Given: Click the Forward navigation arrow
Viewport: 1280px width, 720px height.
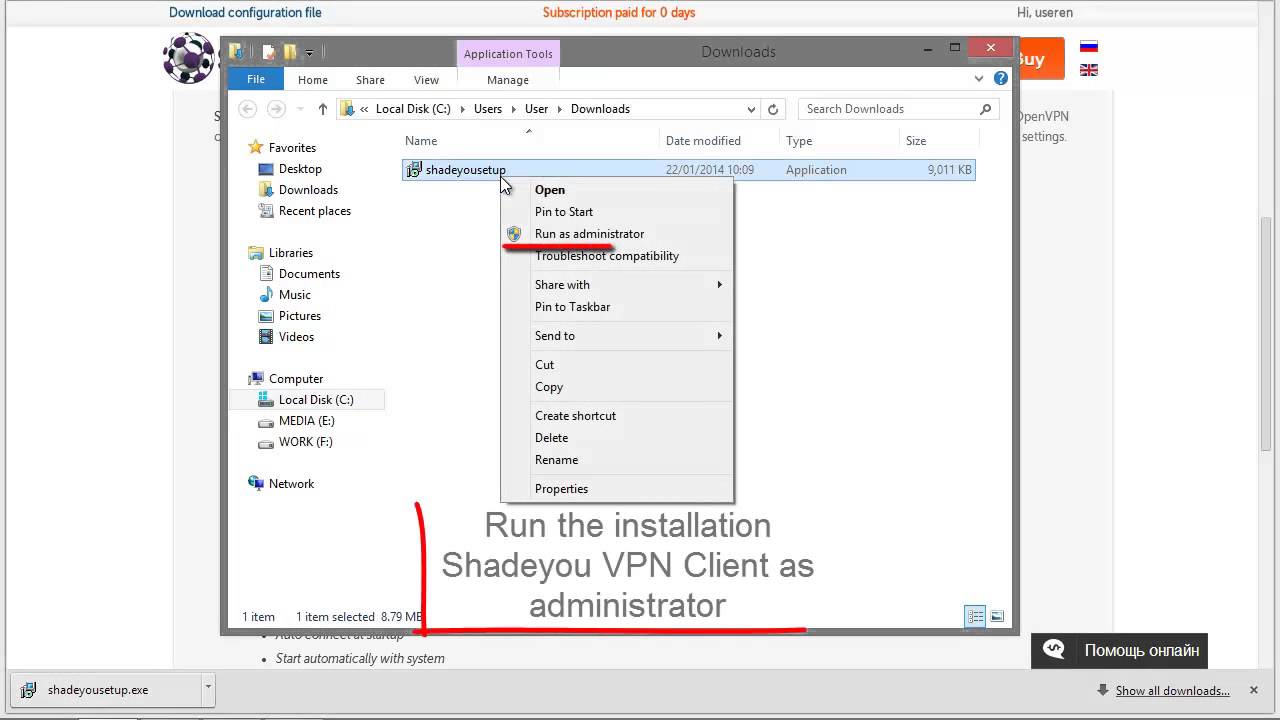Looking at the screenshot, I should coord(276,109).
